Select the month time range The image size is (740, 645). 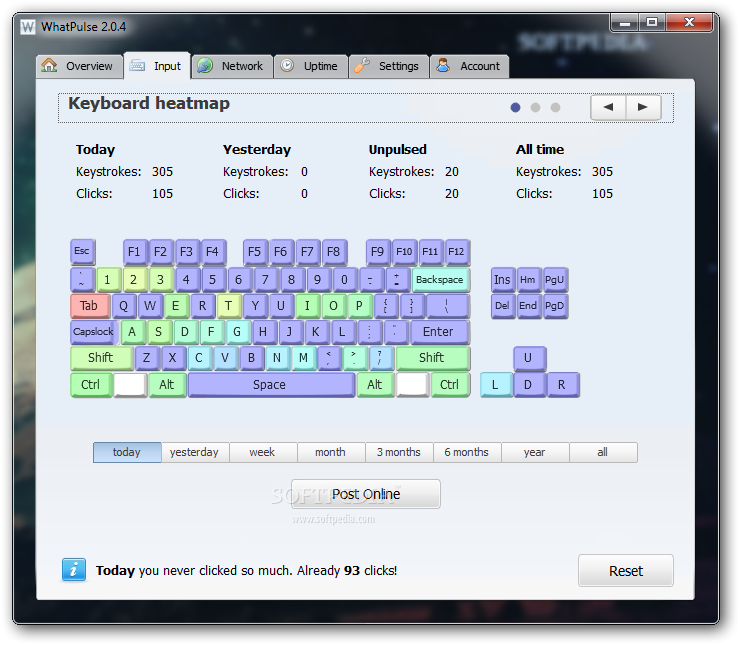[x=331, y=452]
